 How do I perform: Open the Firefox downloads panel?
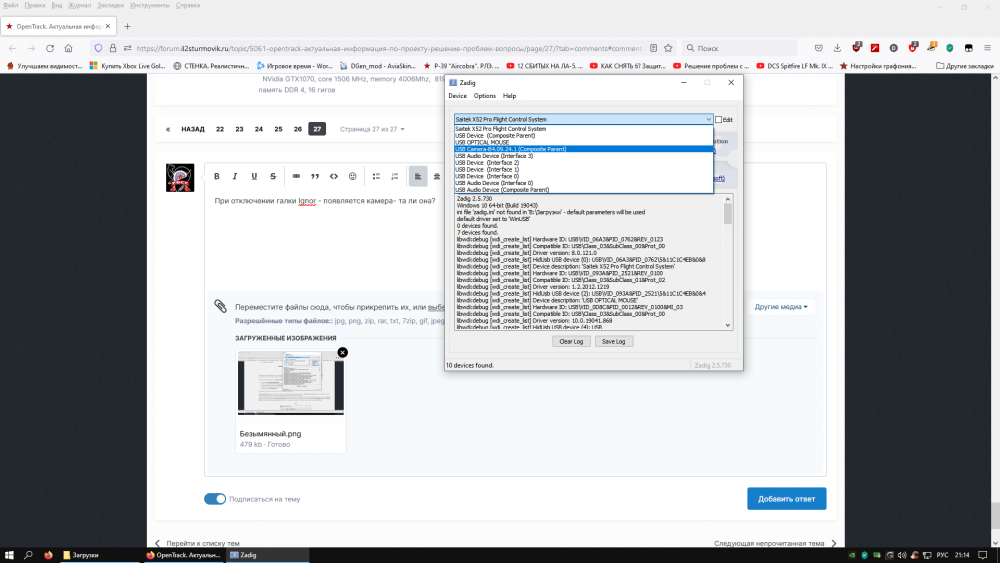point(837,48)
